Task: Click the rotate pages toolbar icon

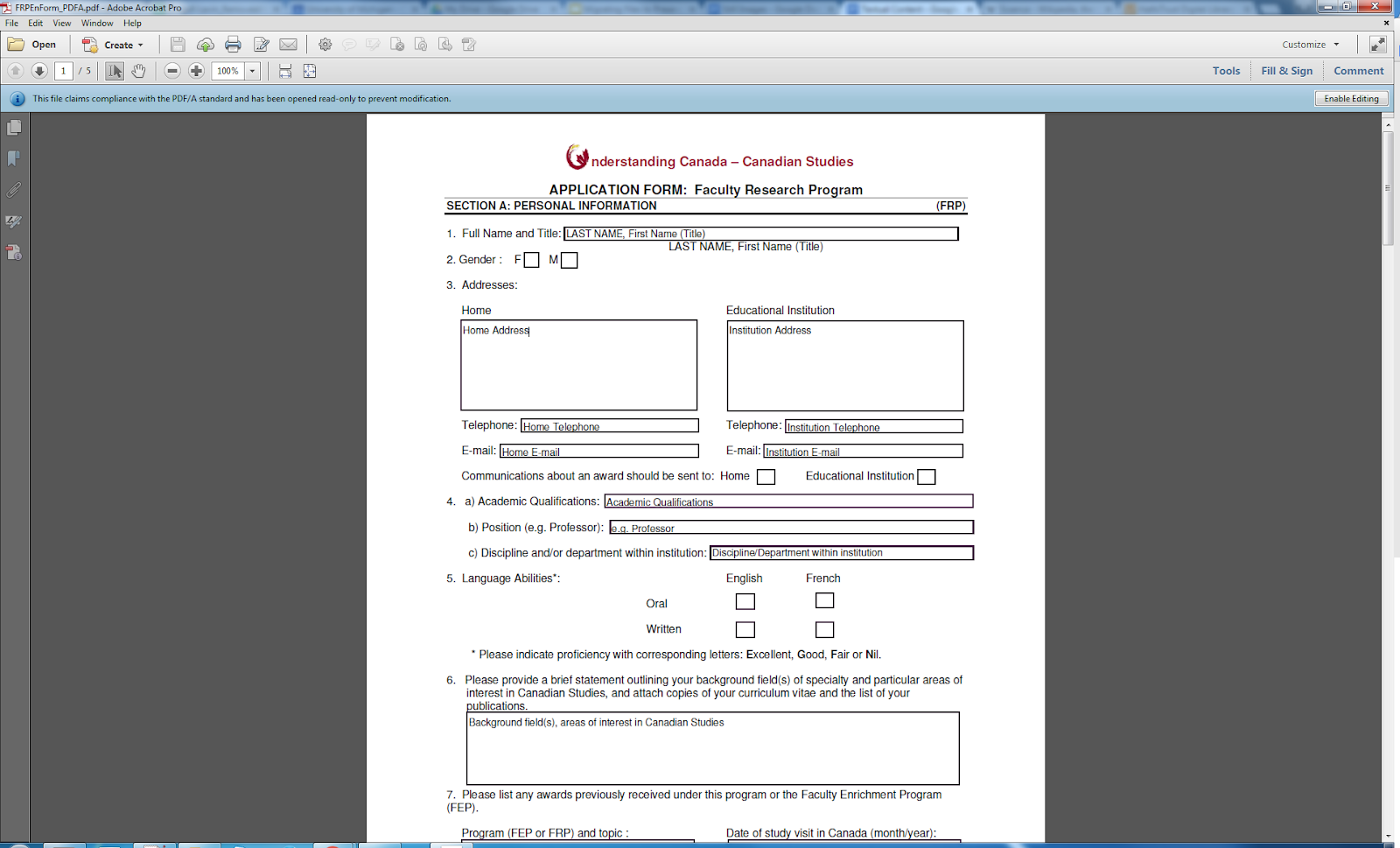Action: 421,45
